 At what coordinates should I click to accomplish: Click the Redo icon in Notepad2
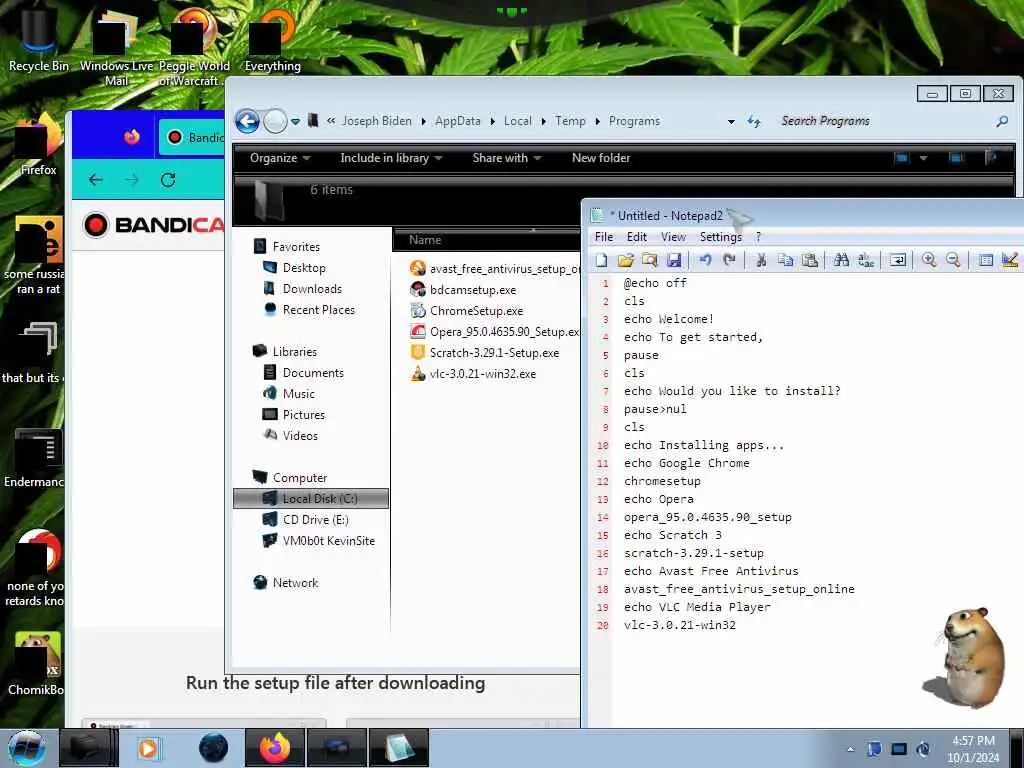click(729, 261)
